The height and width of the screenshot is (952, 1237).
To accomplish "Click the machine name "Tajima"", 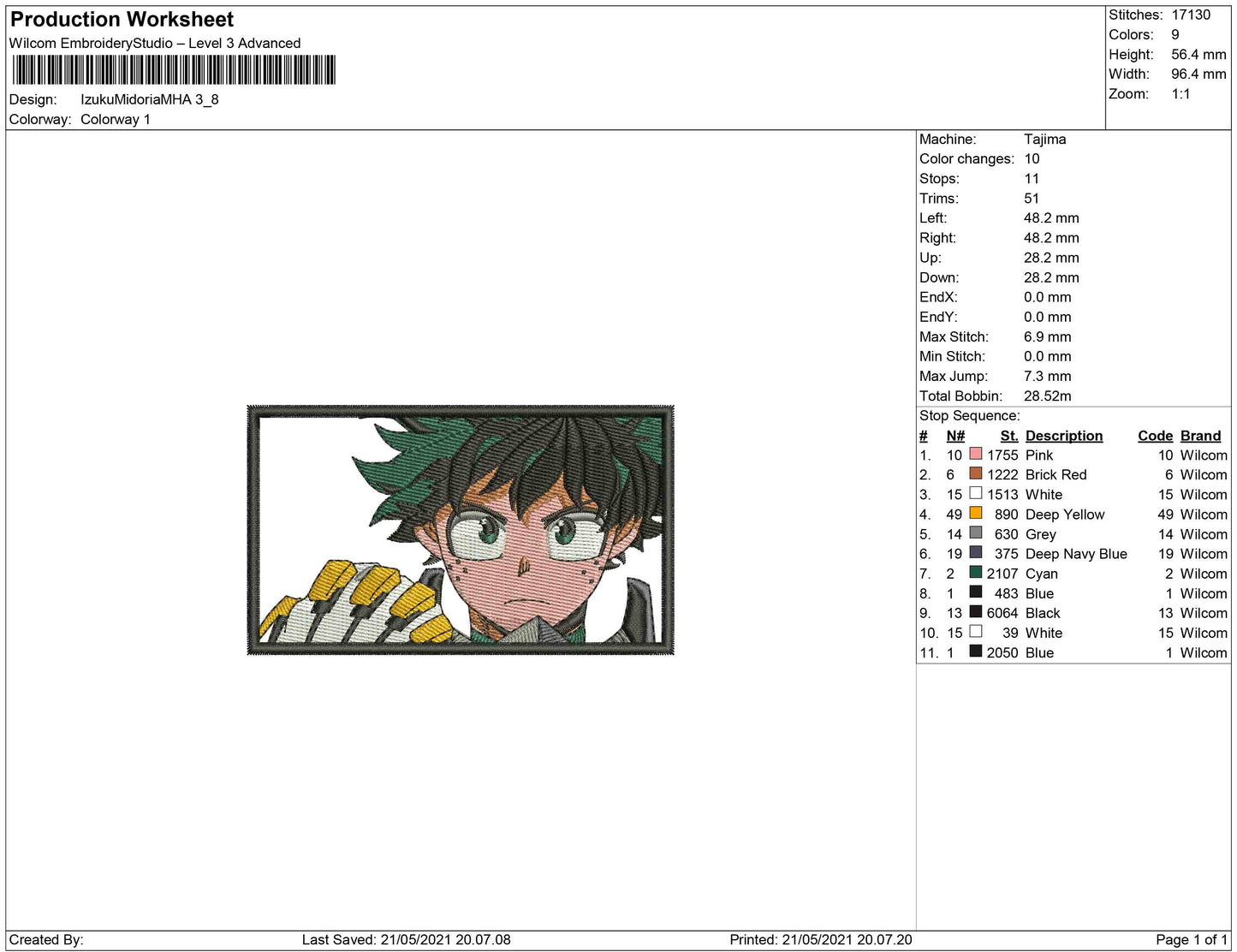I will (x=1044, y=139).
